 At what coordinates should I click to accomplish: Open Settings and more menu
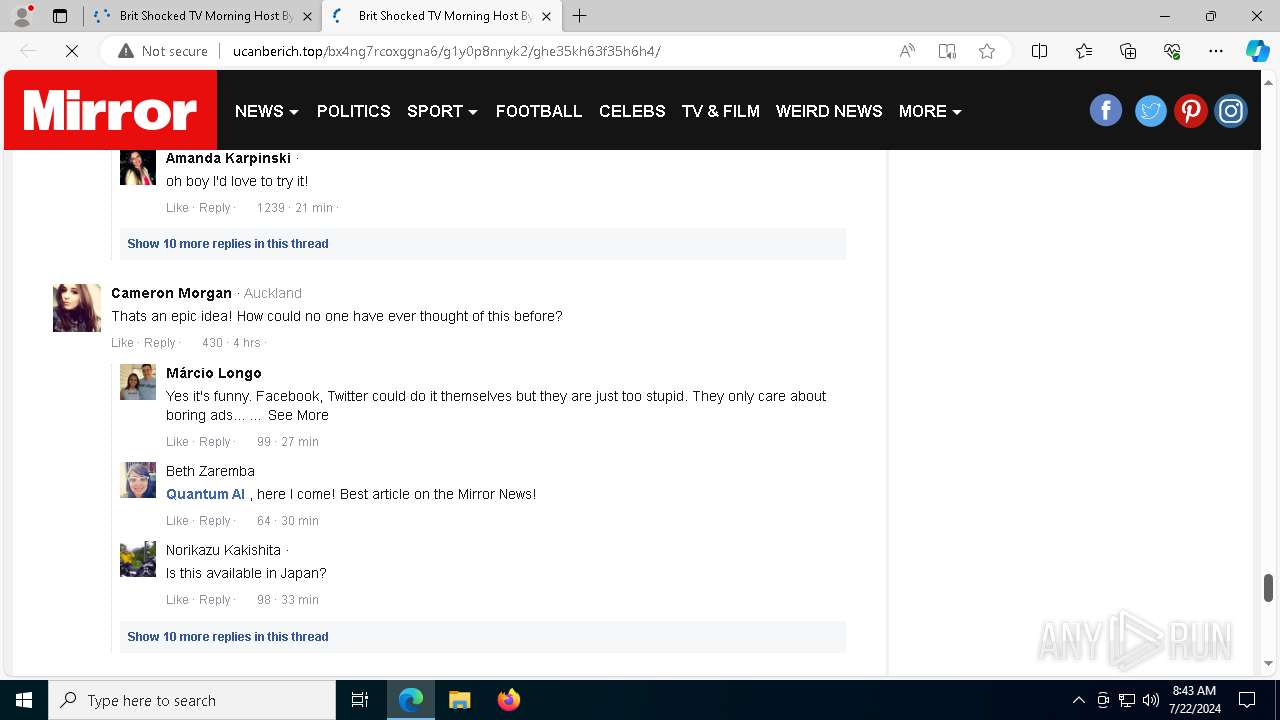click(x=1216, y=51)
